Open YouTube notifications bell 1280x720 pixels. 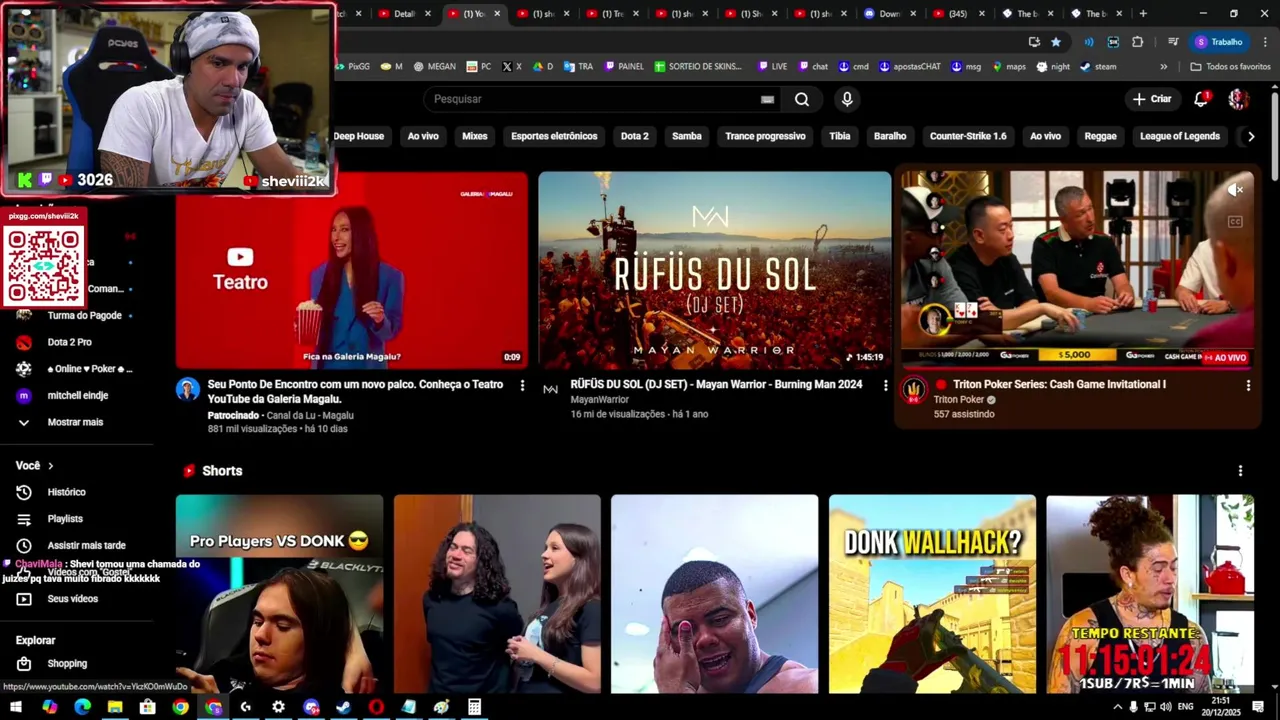(1201, 99)
